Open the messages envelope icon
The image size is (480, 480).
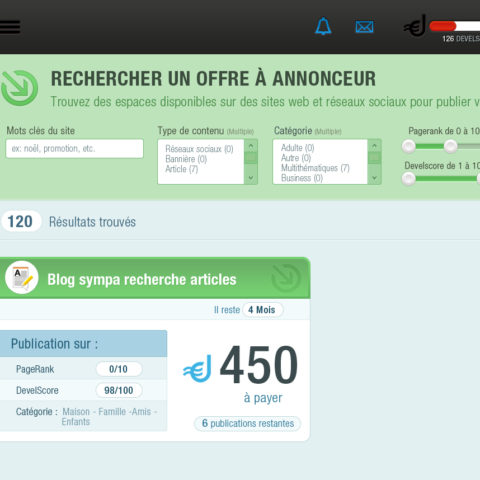(364, 27)
